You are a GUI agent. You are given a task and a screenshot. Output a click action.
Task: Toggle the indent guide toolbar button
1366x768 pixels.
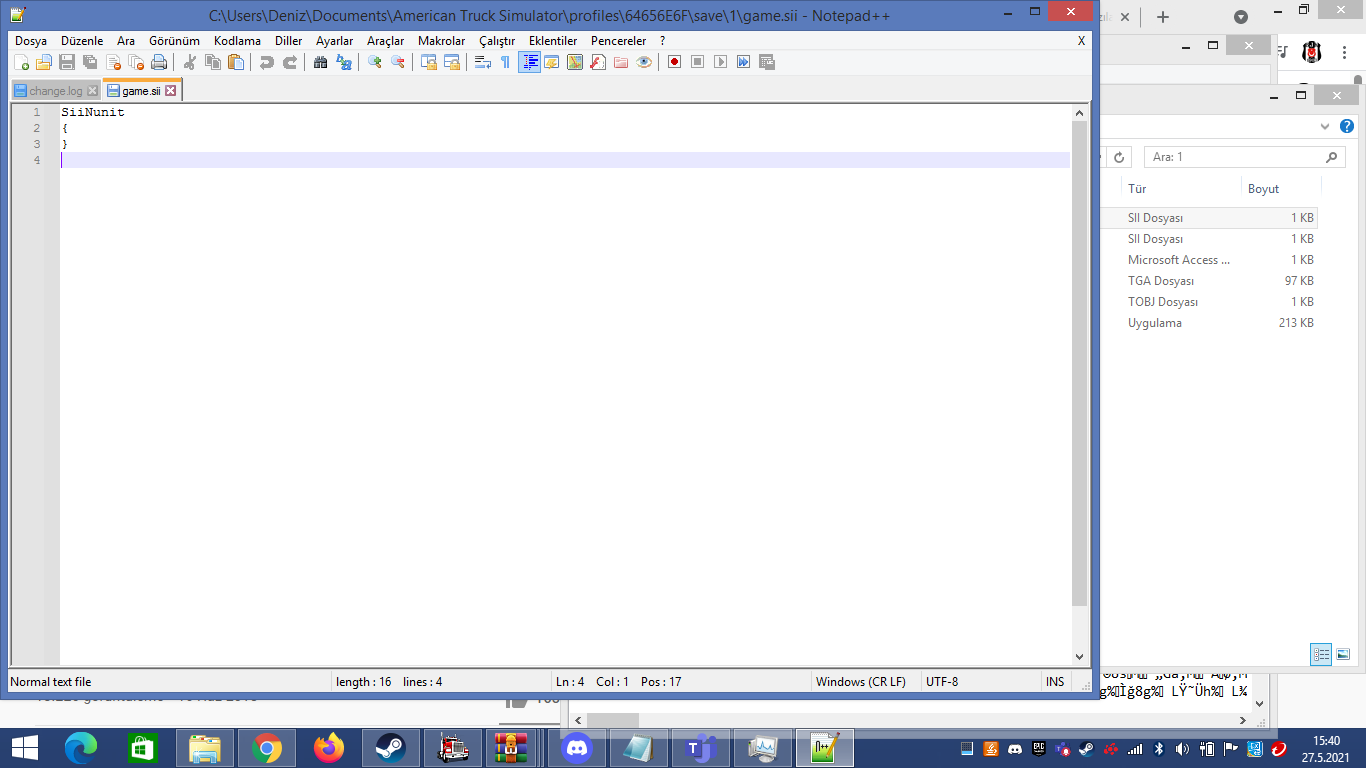(x=530, y=62)
